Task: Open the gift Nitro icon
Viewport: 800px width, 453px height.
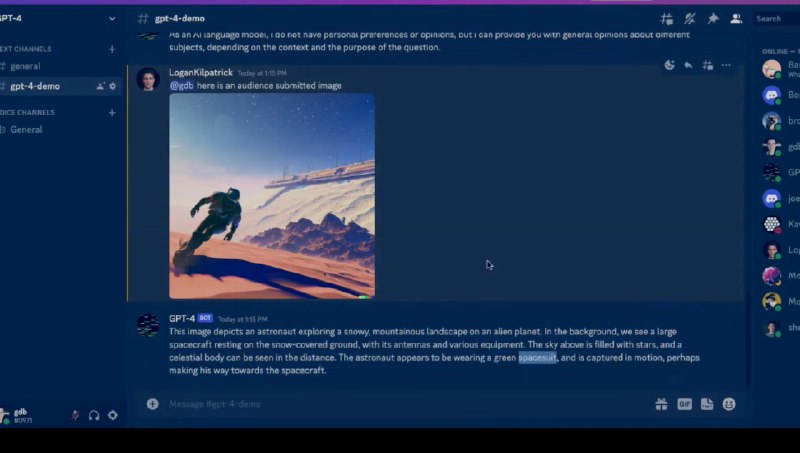Action: (661, 404)
